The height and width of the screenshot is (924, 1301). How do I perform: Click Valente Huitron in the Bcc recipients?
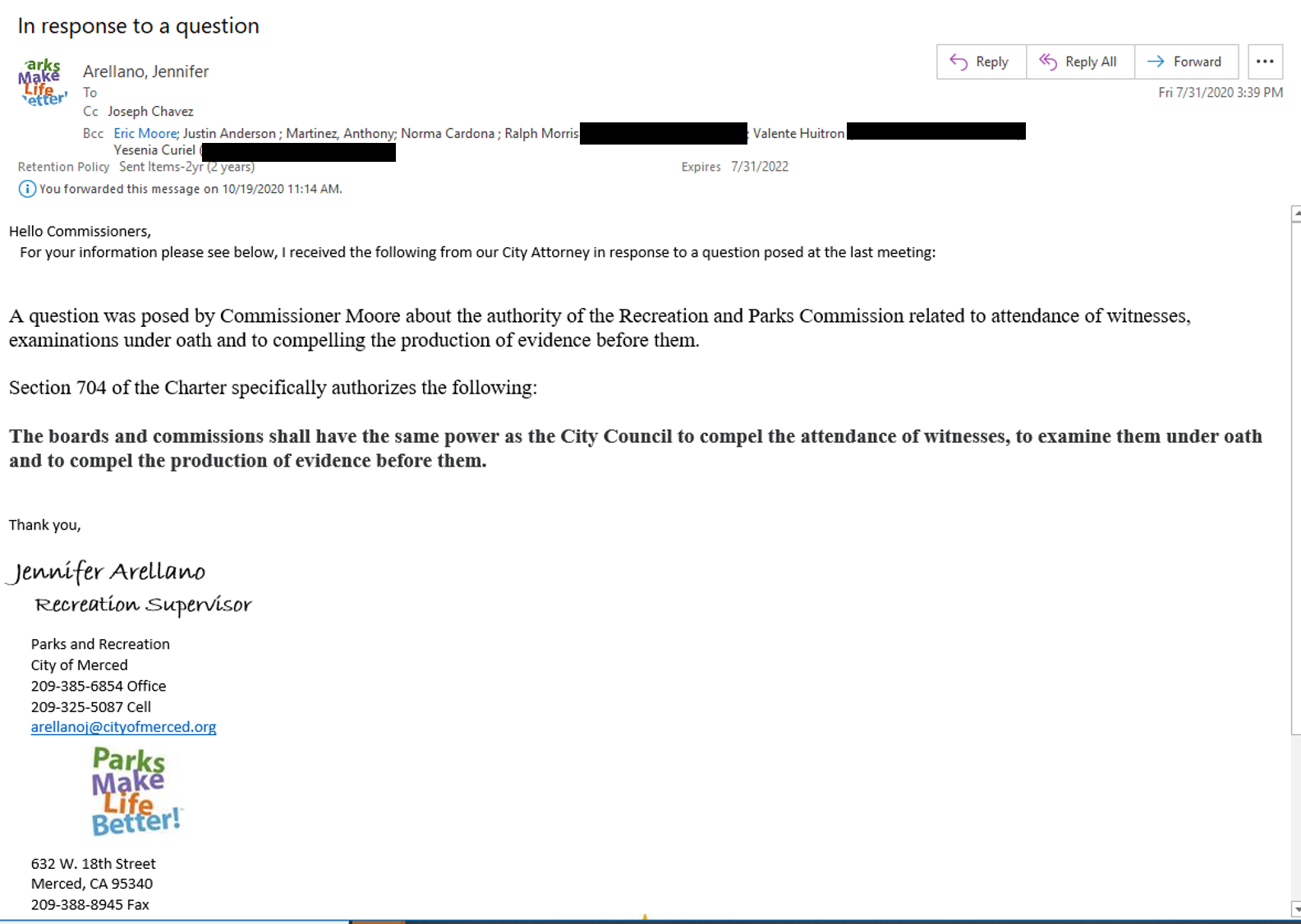(x=798, y=133)
